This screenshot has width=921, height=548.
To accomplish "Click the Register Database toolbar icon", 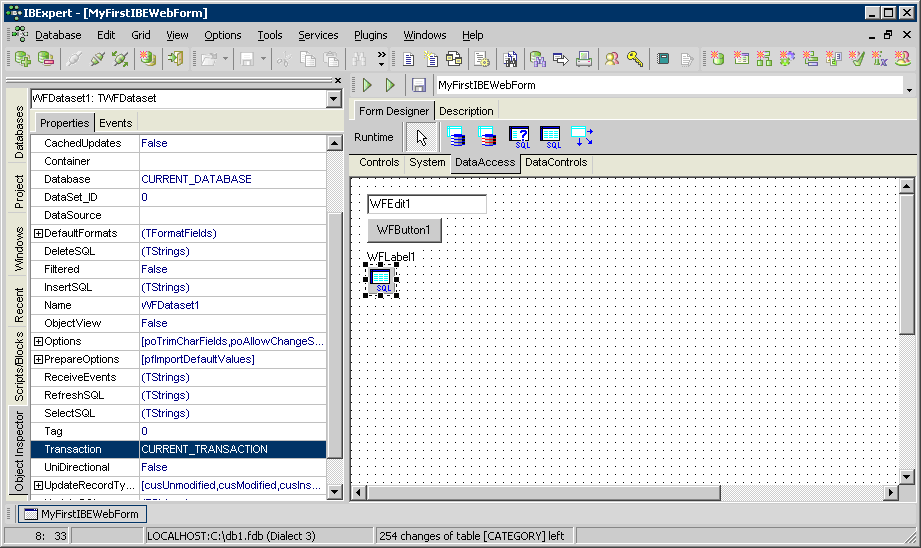I will click(x=22, y=59).
